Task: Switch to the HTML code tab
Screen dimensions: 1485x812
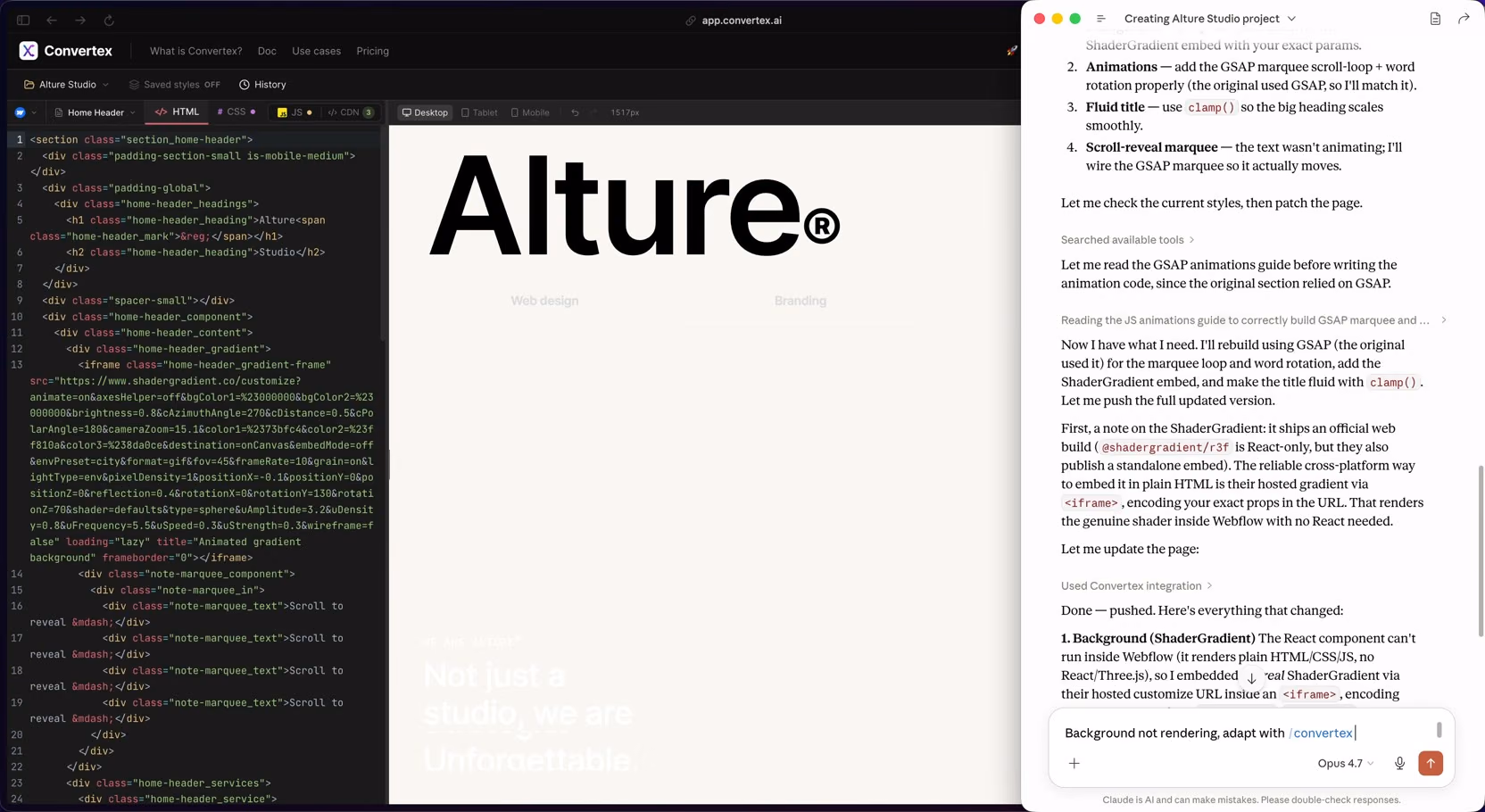Action: pos(177,112)
